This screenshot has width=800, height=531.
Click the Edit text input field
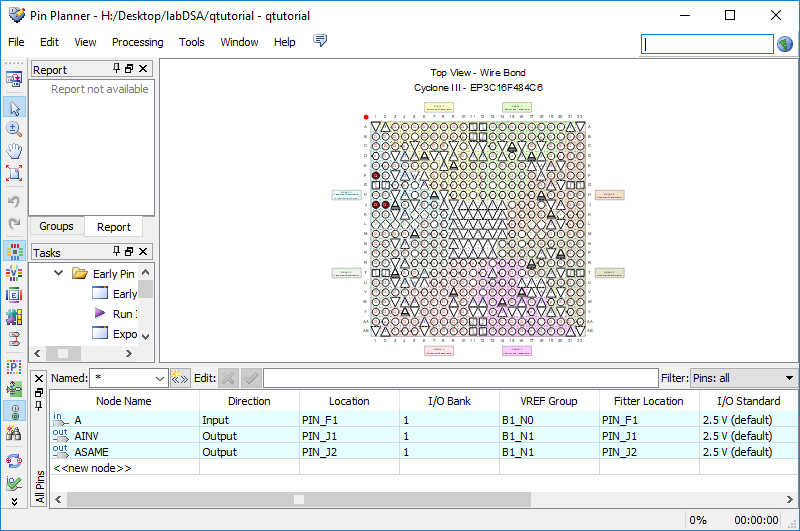click(461, 378)
